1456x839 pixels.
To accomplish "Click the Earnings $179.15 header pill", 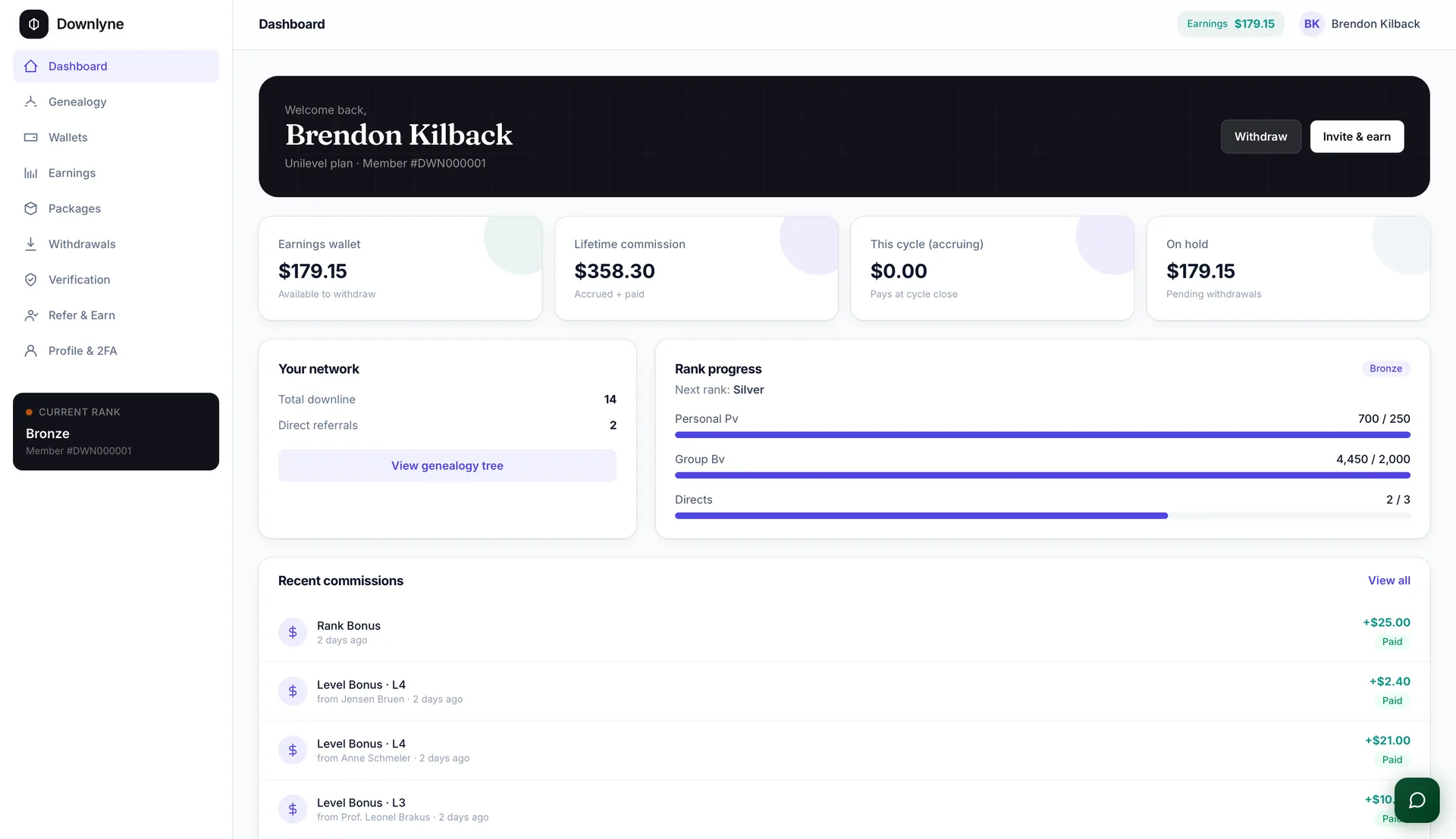I will [x=1230, y=24].
